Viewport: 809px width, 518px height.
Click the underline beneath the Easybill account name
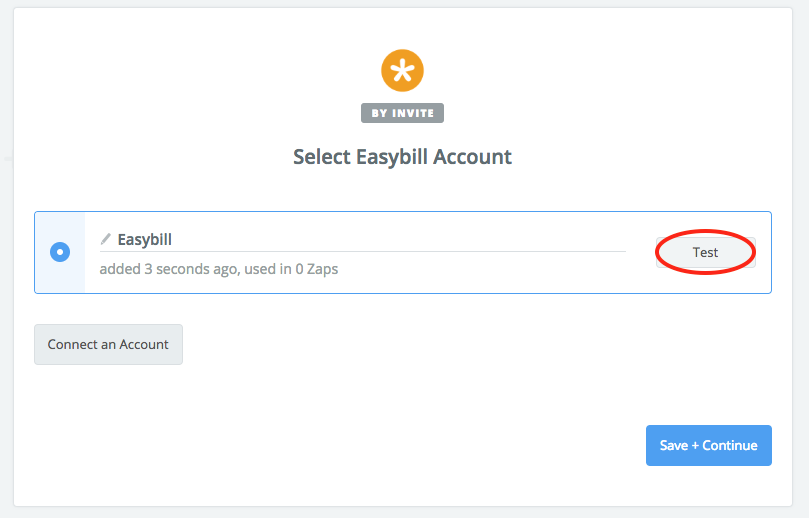pyautogui.click(x=362, y=251)
